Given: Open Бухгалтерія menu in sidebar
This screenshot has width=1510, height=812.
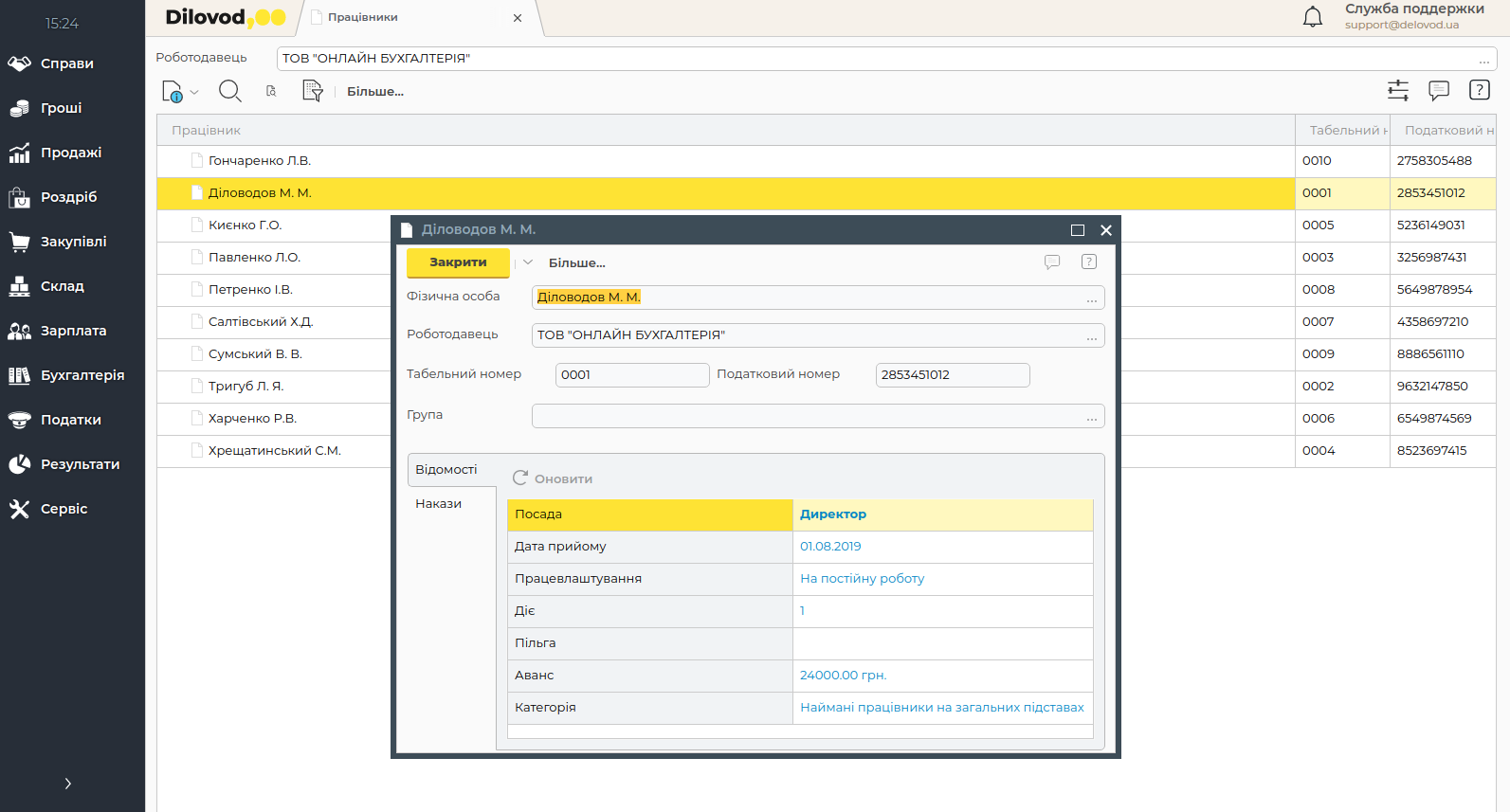Looking at the screenshot, I should pyautogui.click(x=82, y=375).
